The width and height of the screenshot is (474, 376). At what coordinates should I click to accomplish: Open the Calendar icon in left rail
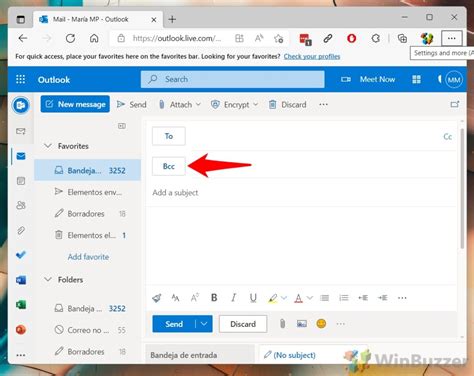[21, 181]
